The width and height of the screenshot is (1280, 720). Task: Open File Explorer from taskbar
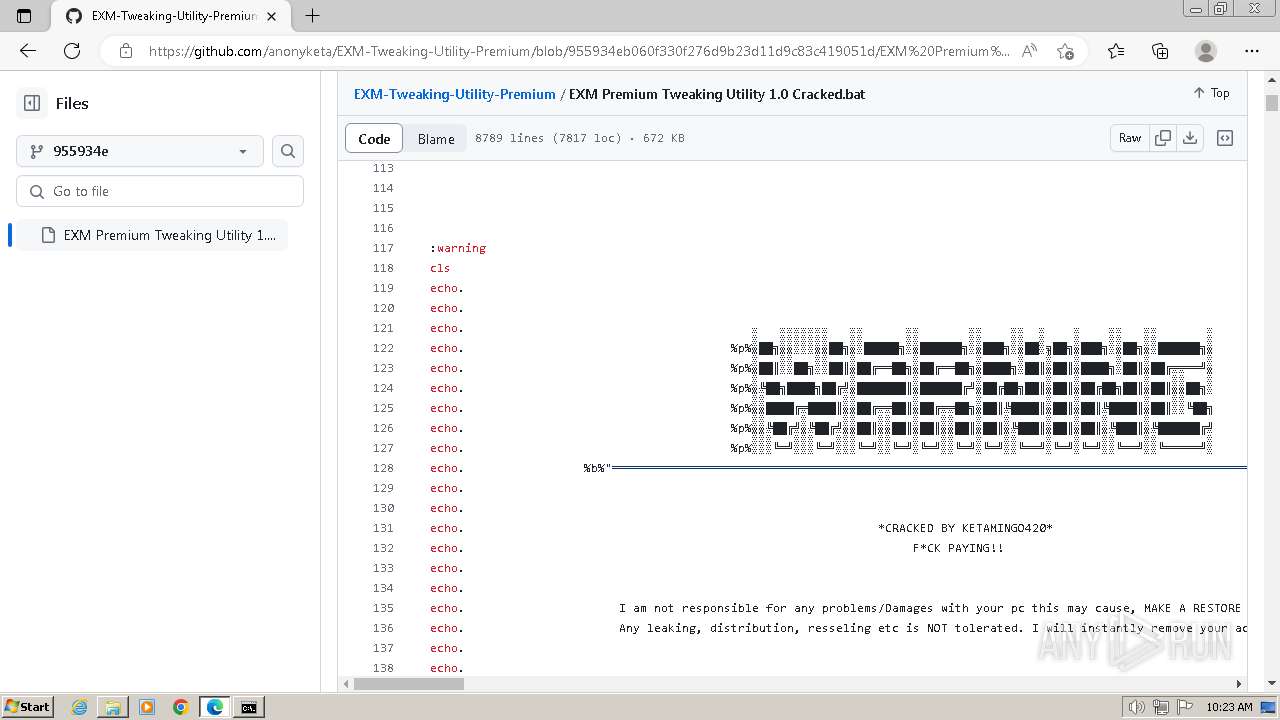tap(112, 707)
